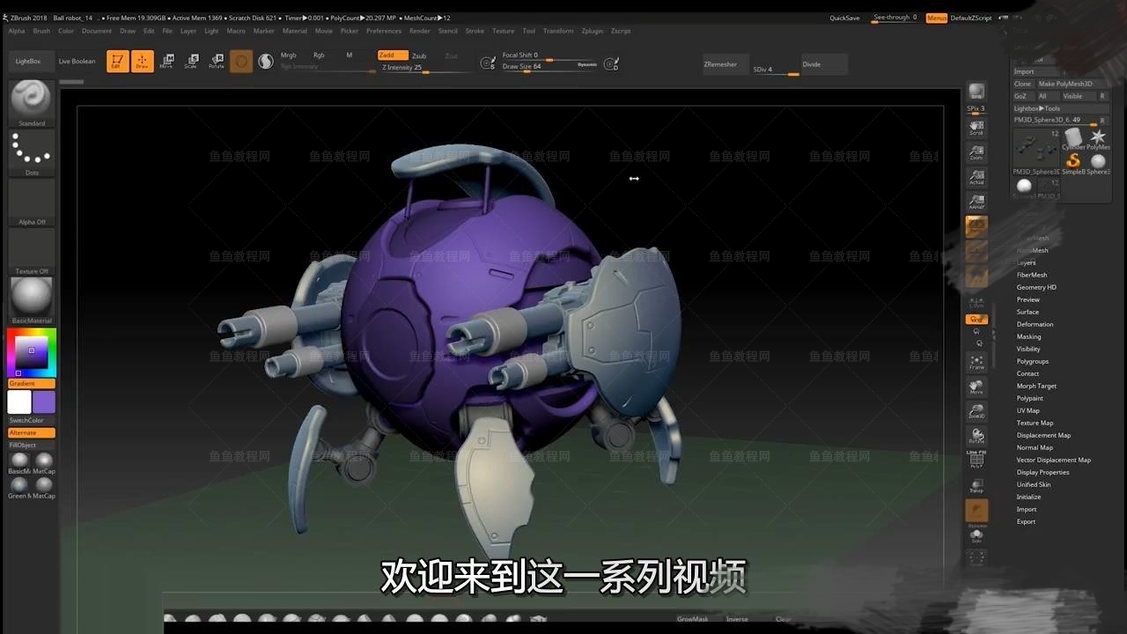The height and width of the screenshot is (634, 1127).
Task: Open the Material menu
Action: pyautogui.click(x=295, y=31)
